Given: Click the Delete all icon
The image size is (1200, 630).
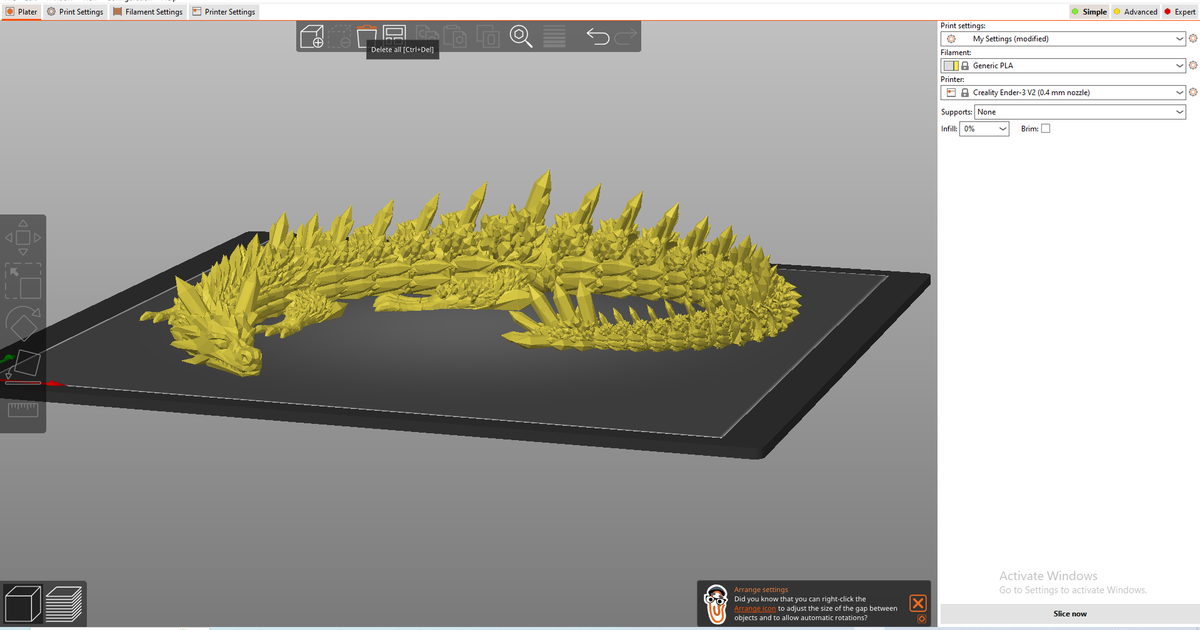Looking at the screenshot, I should coord(367,36).
